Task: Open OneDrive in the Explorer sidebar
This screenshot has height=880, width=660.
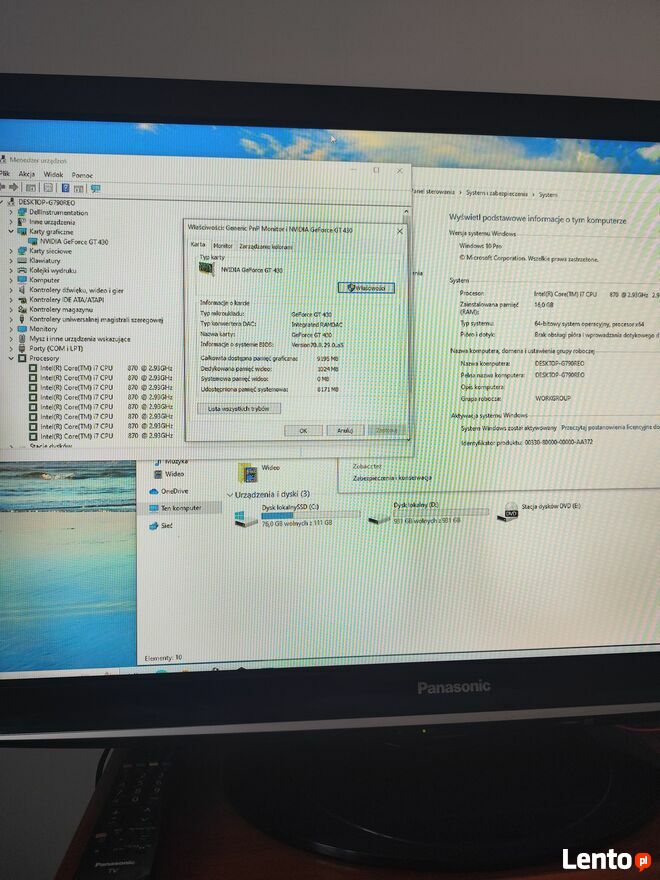Action: [x=174, y=491]
